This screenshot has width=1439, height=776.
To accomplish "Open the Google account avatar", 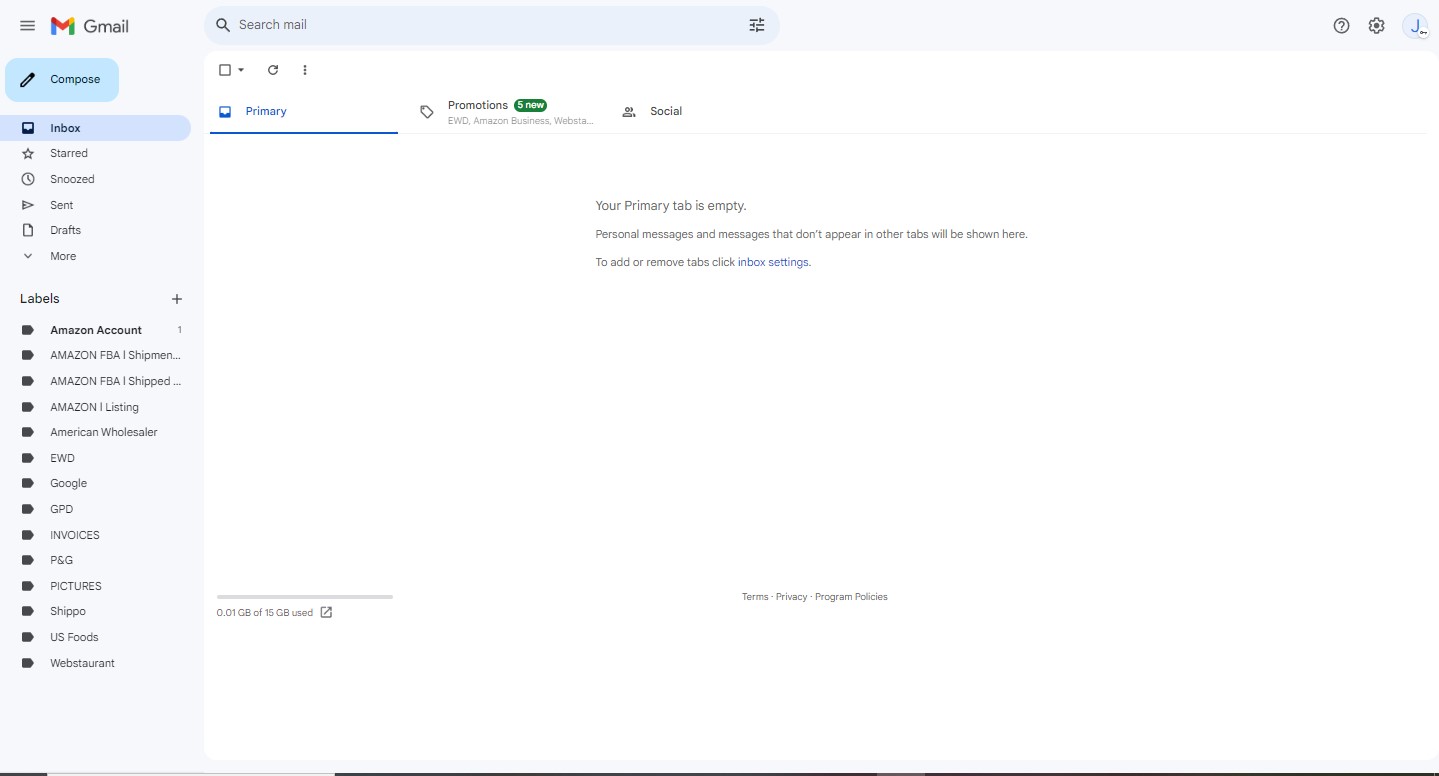I will pos(1416,26).
